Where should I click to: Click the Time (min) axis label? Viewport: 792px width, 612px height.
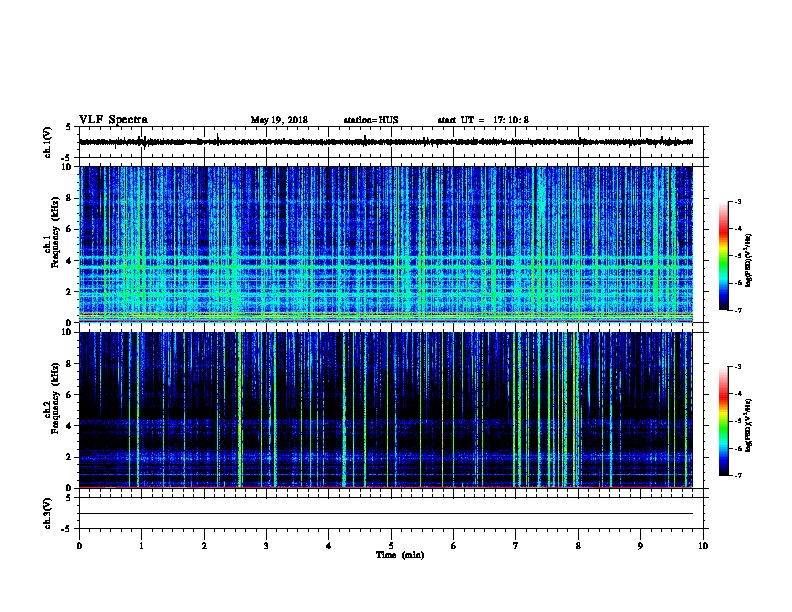pos(400,555)
